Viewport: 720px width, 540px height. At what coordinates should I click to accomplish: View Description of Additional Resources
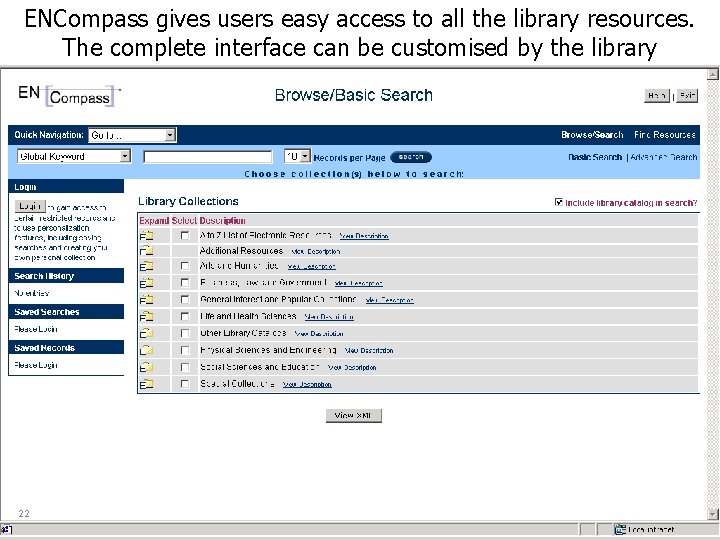click(x=316, y=252)
